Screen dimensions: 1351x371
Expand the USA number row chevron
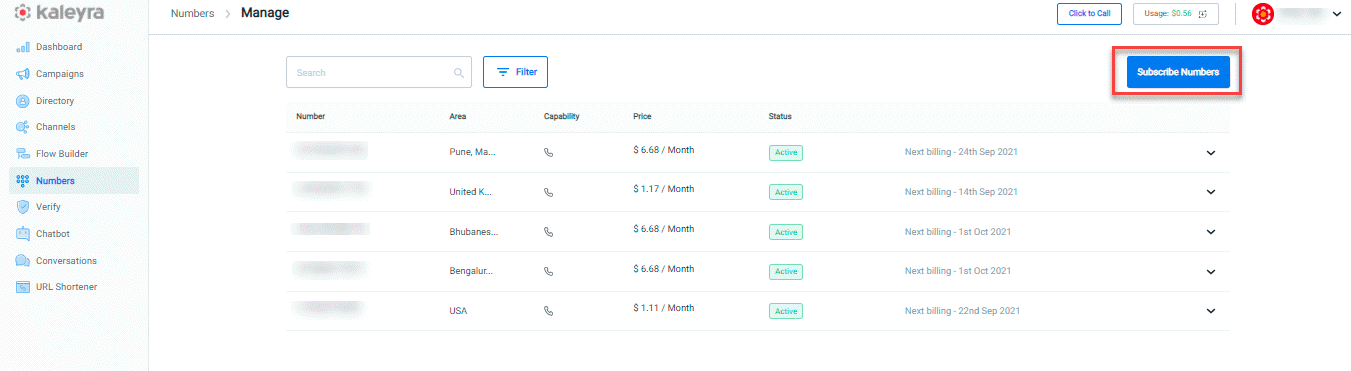(1210, 311)
